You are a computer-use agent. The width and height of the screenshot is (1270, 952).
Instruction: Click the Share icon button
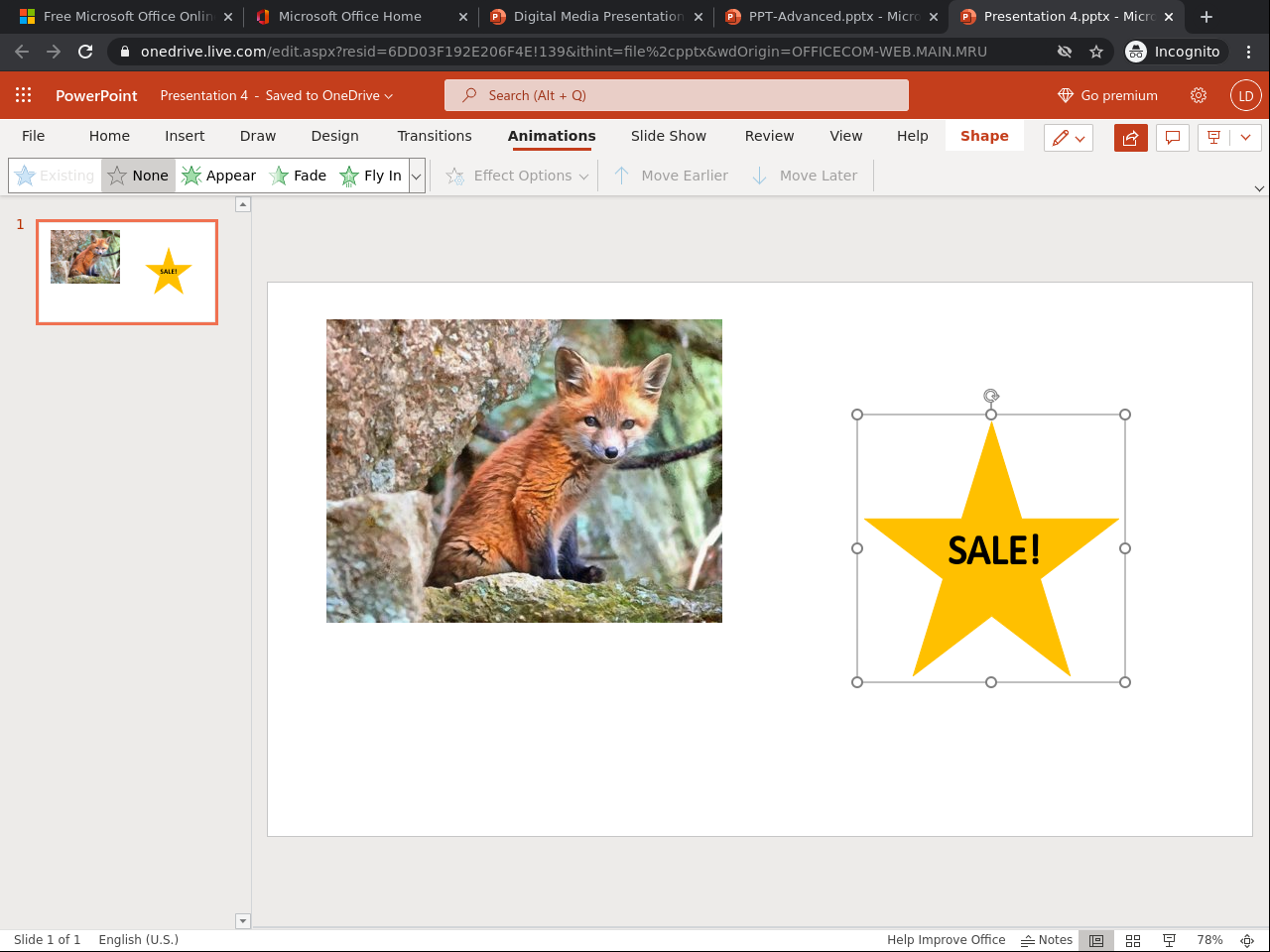[1130, 138]
